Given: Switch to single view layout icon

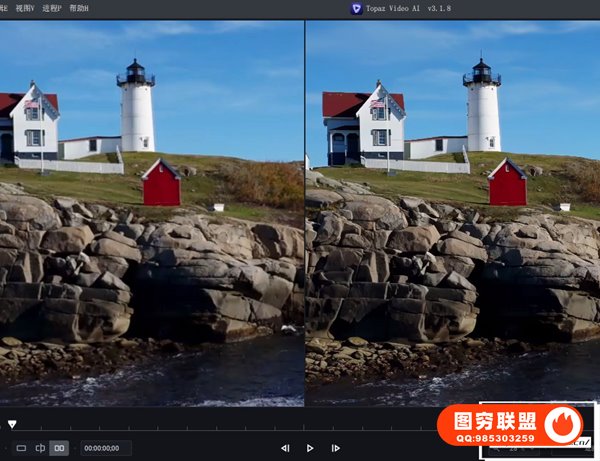Looking at the screenshot, I should click(x=21, y=449).
